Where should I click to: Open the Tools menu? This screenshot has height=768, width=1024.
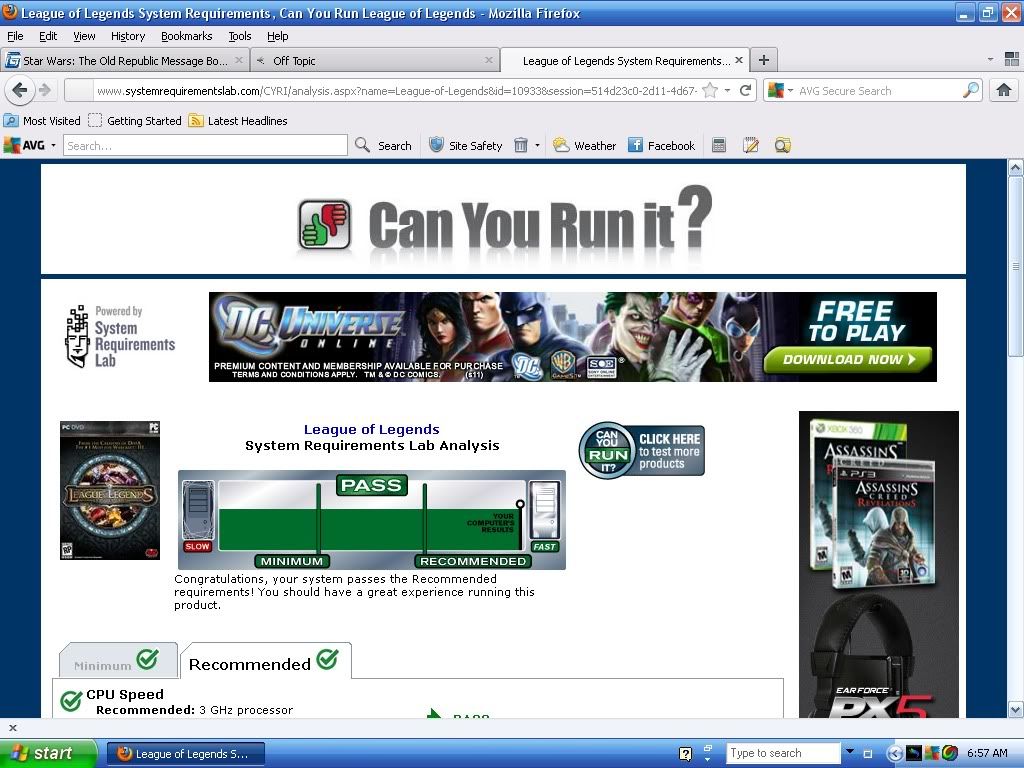coord(240,36)
